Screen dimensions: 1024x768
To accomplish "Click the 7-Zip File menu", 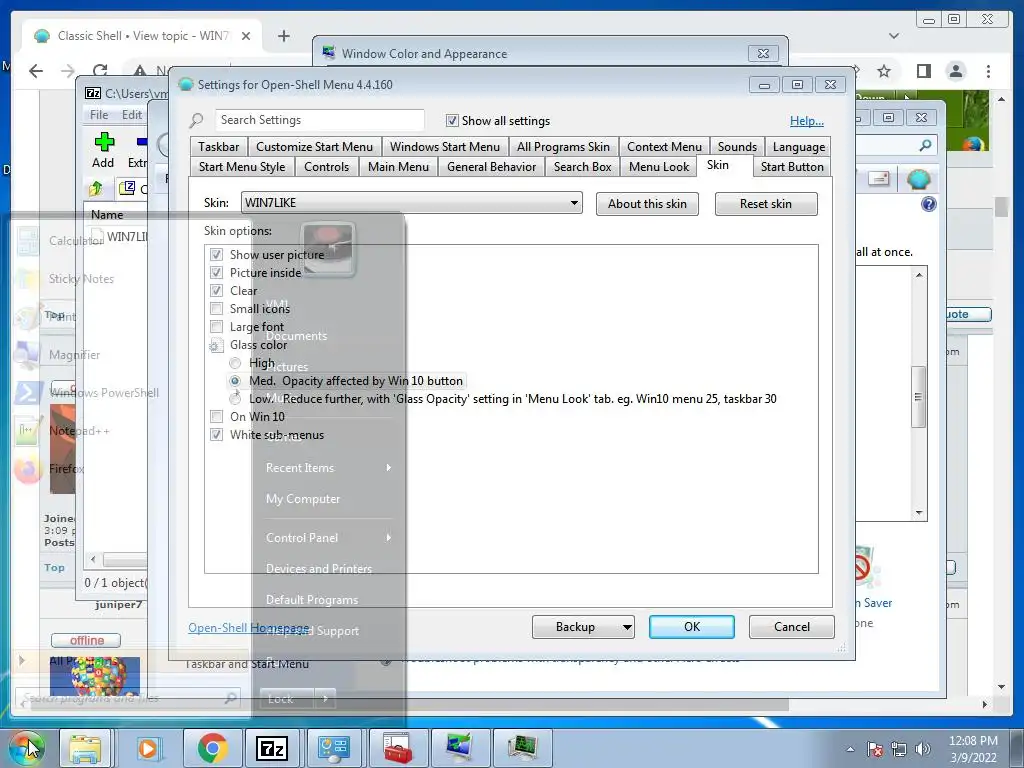I will 99,114.
